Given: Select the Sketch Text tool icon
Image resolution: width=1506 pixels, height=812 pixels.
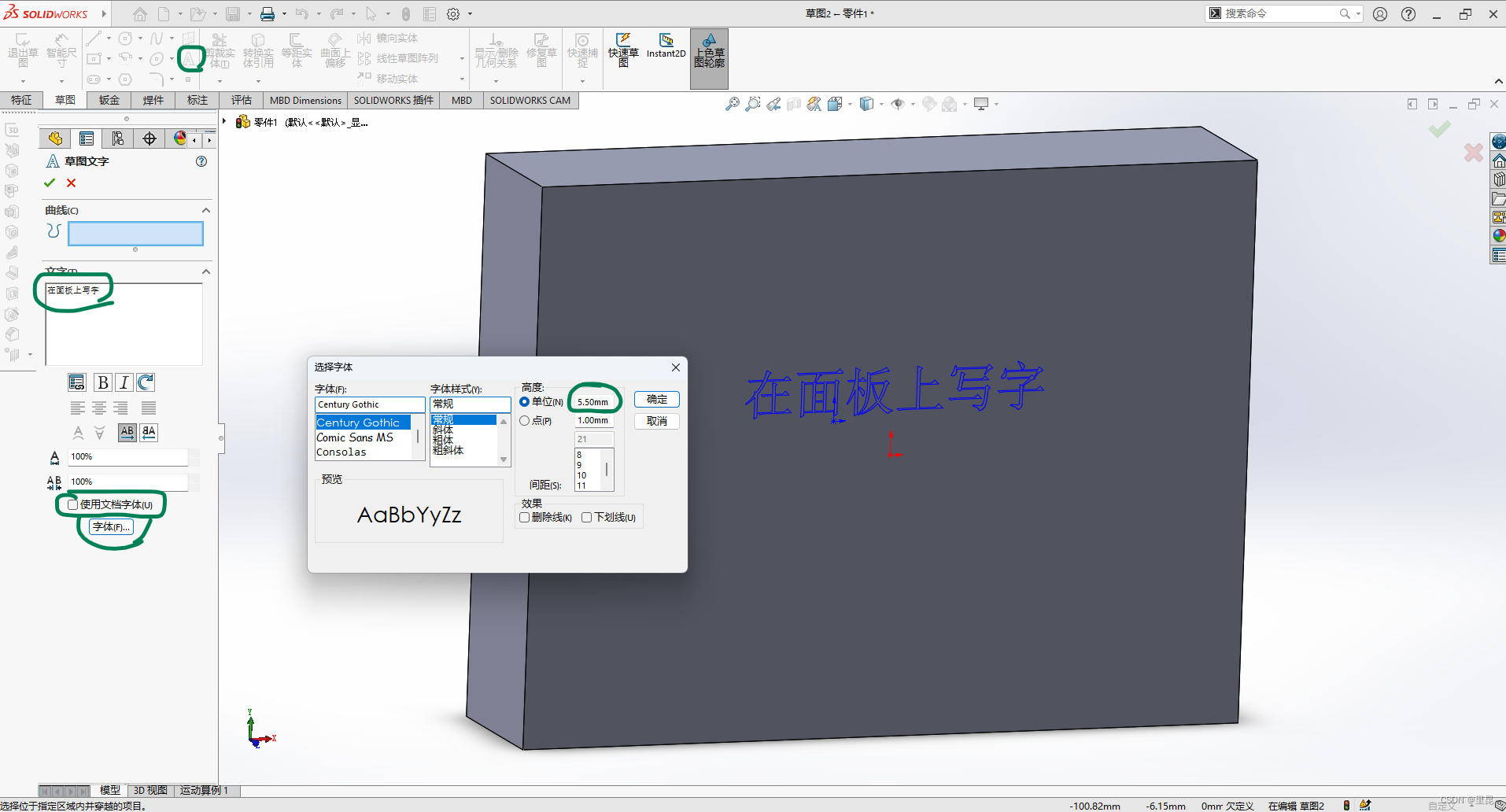Looking at the screenshot, I should [190, 58].
